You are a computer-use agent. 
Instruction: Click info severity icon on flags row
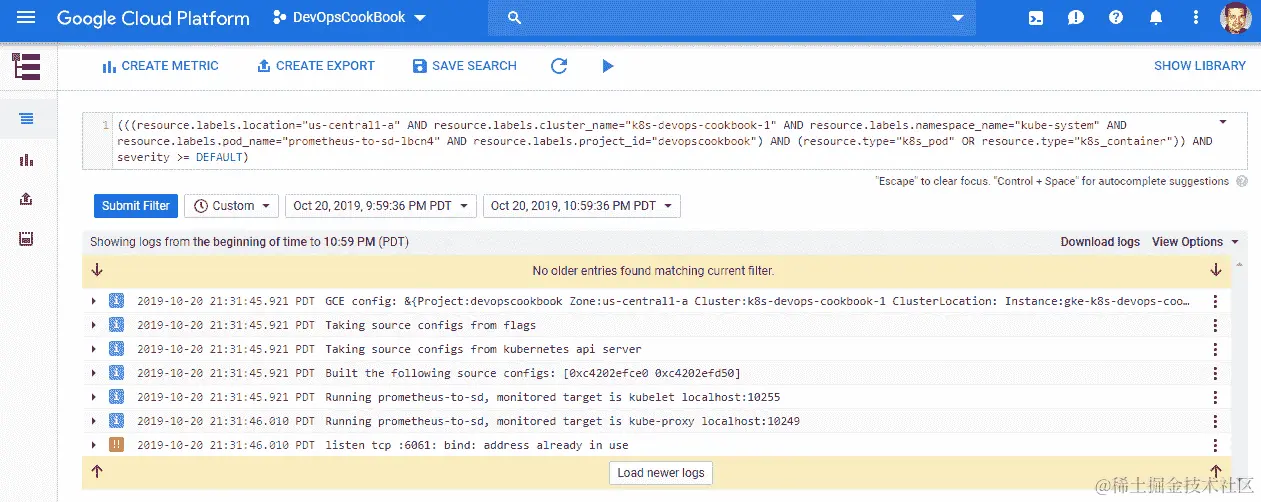pyautogui.click(x=116, y=325)
